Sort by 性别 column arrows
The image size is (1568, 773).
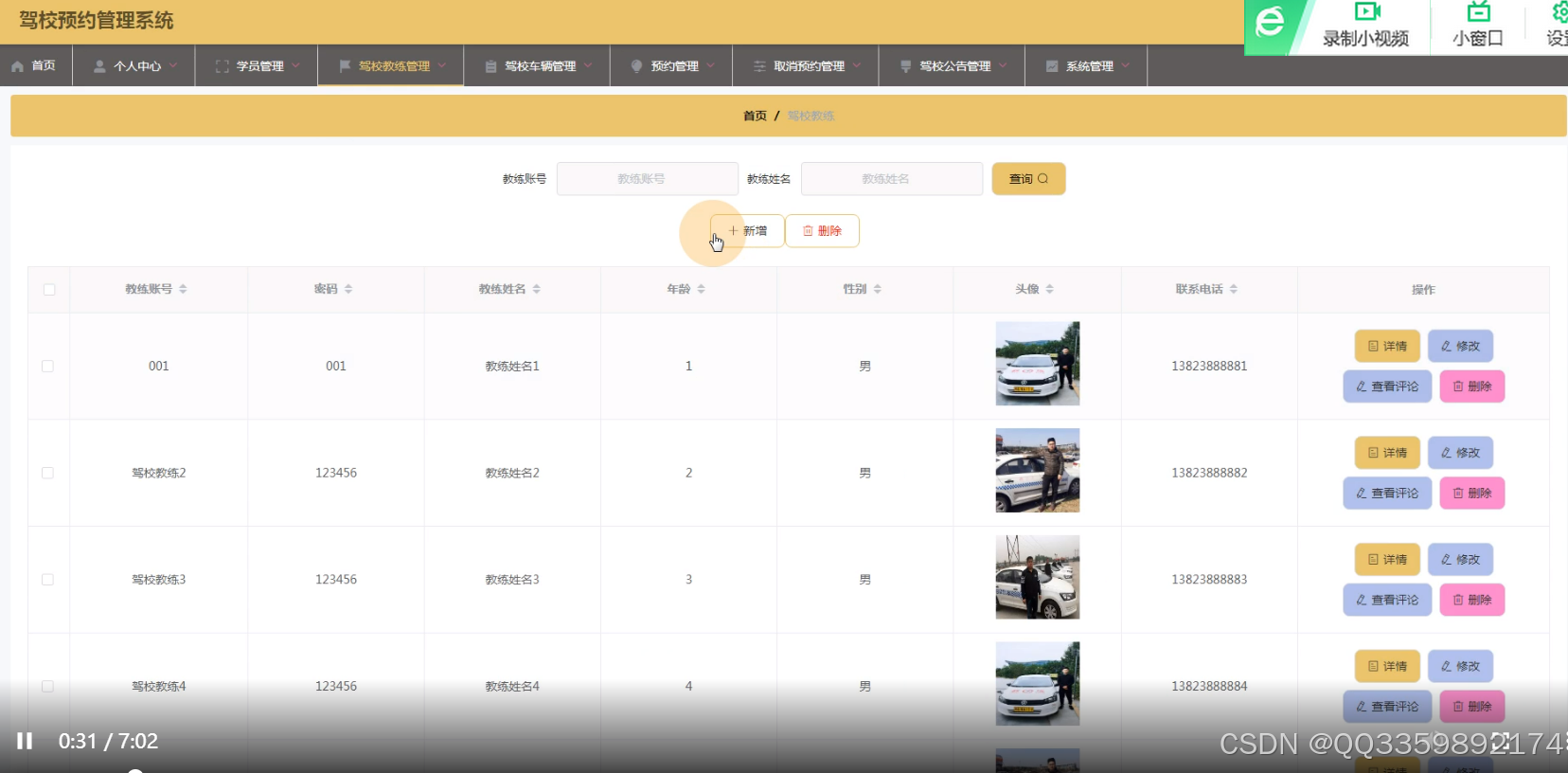click(x=877, y=289)
